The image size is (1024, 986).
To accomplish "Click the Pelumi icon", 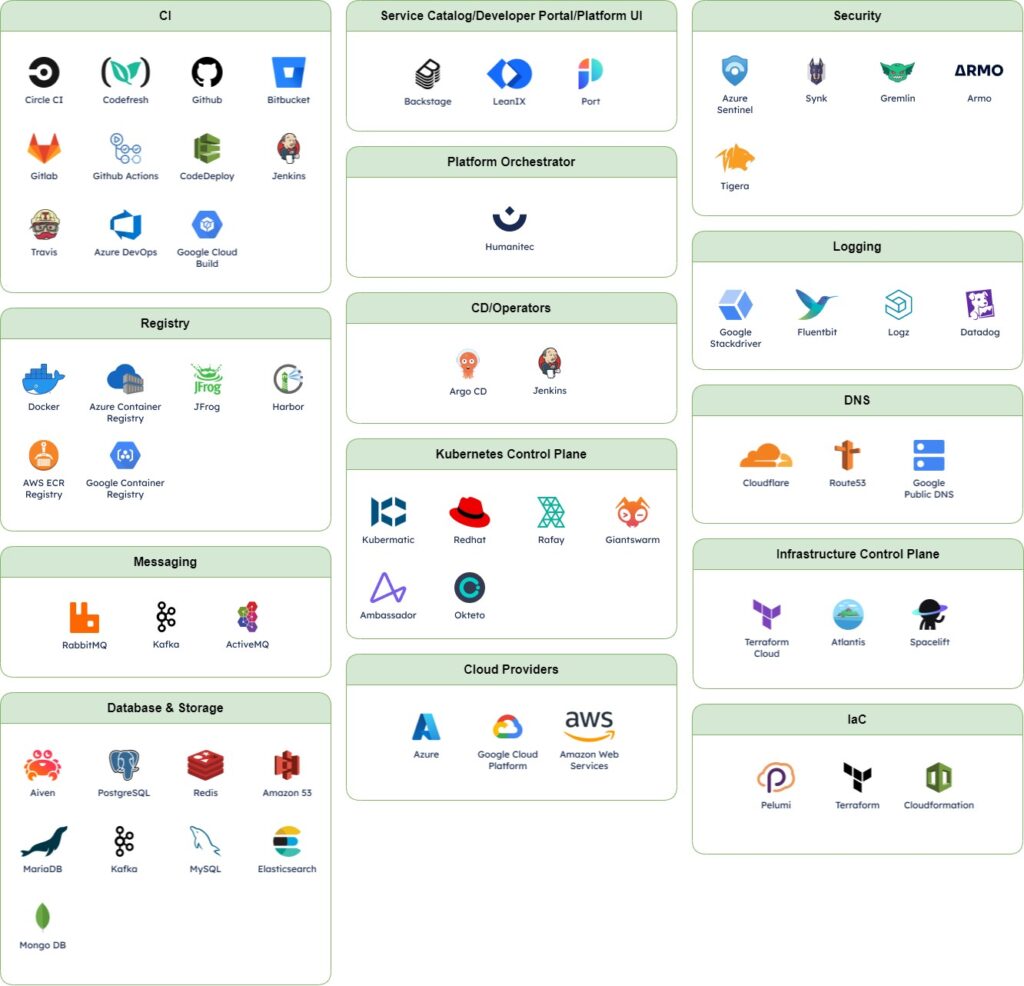I will (x=776, y=778).
